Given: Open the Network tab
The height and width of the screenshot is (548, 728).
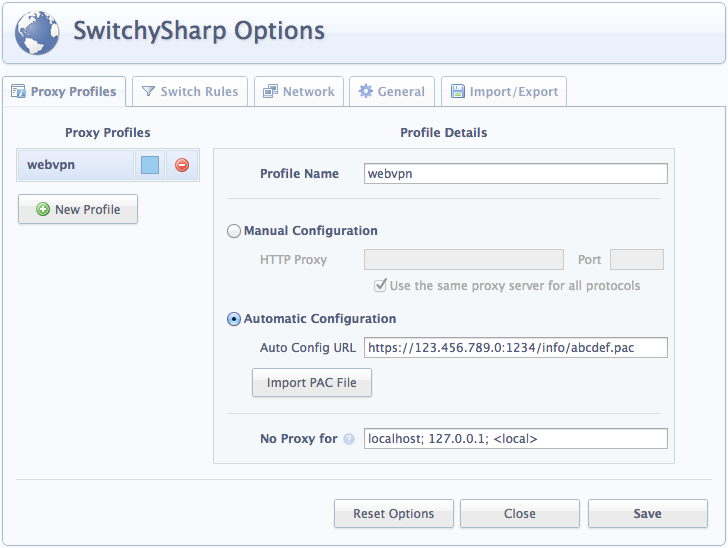Looking at the screenshot, I should point(299,91).
